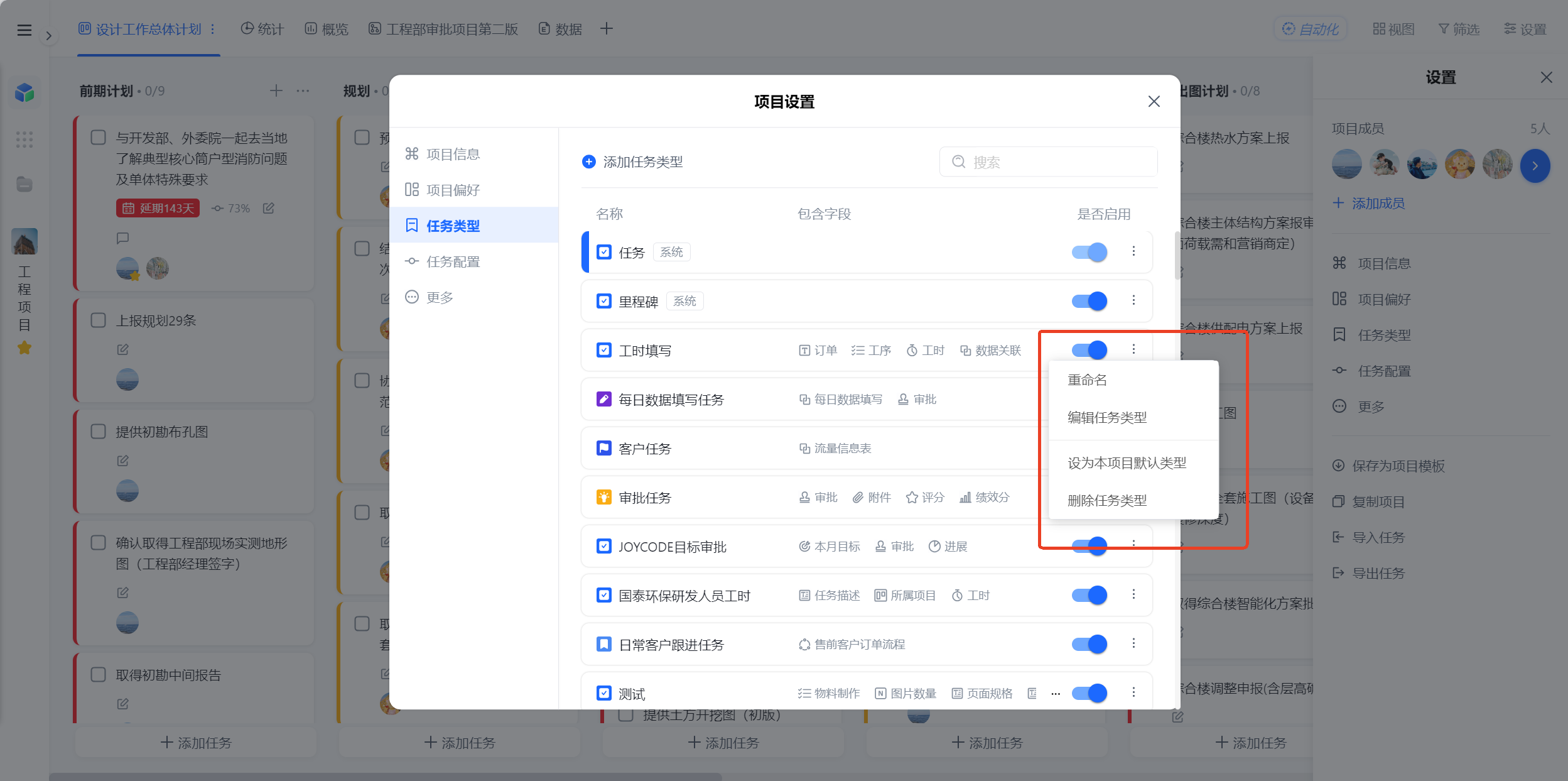1568x781 pixels.
Task: Click 复制项目 in the settings panel
Action: pos(1368,501)
